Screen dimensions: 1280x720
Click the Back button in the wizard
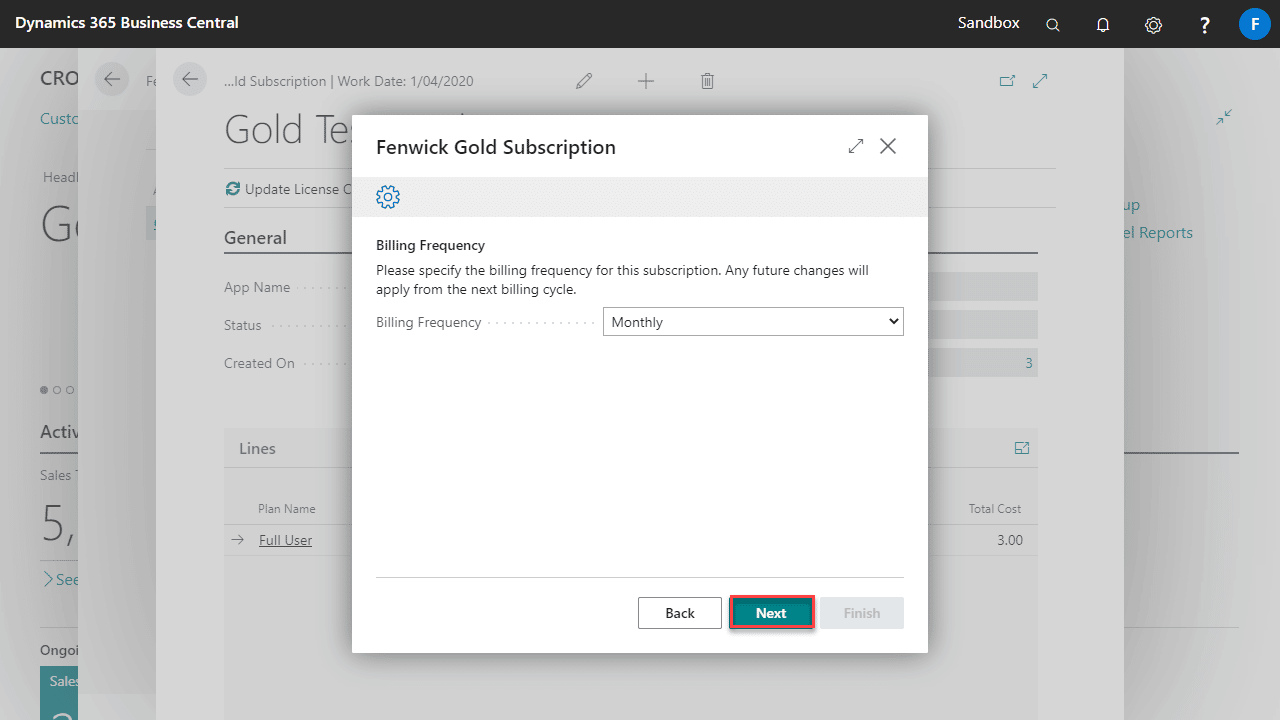point(680,613)
